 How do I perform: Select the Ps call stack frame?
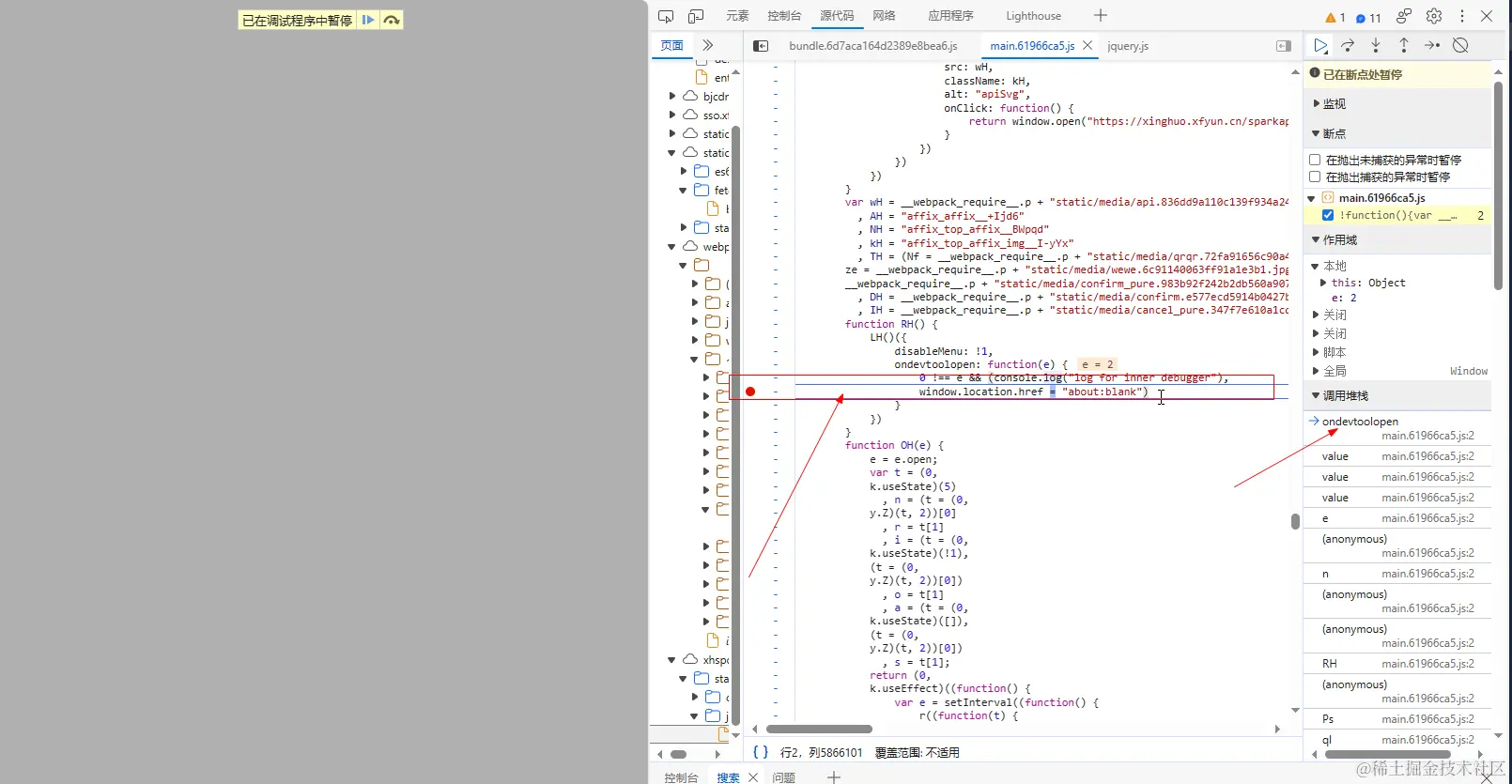[x=1397, y=719]
